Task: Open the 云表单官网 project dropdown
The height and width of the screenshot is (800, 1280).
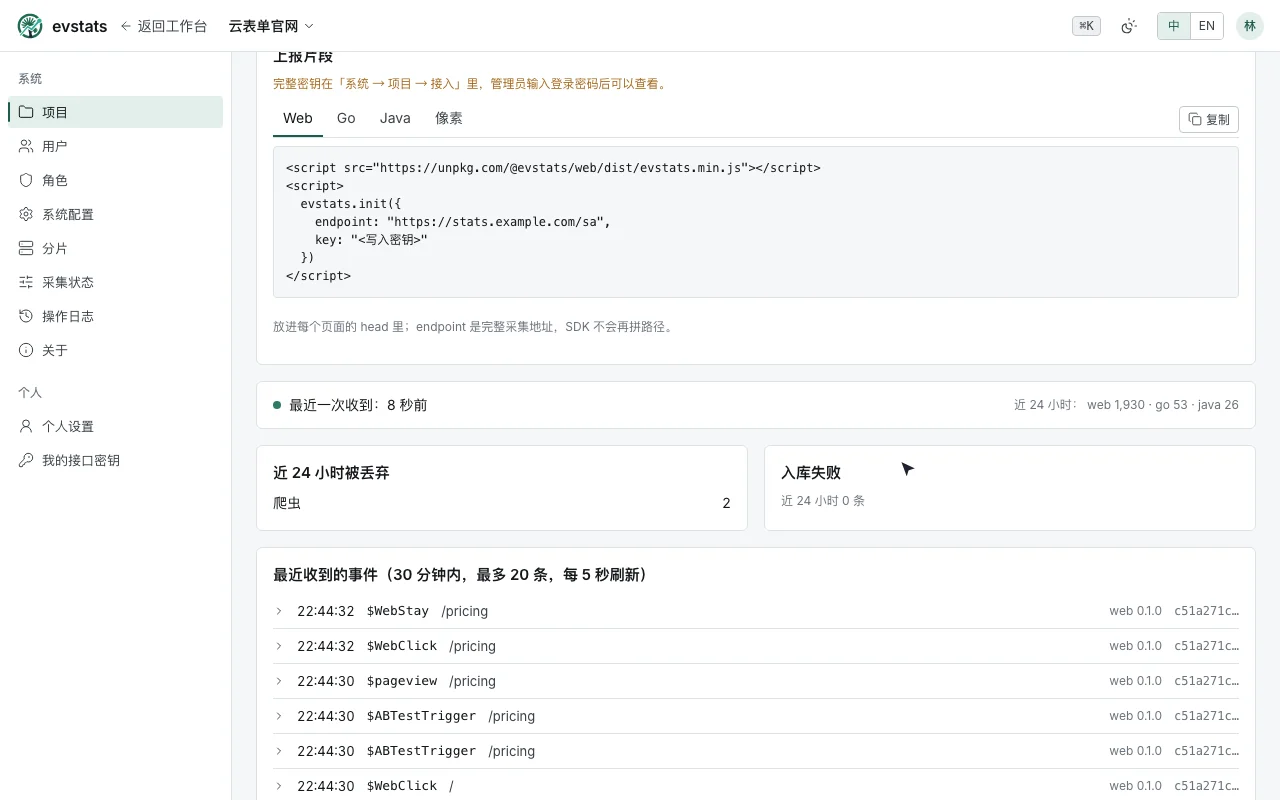Action: (x=271, y=26)
